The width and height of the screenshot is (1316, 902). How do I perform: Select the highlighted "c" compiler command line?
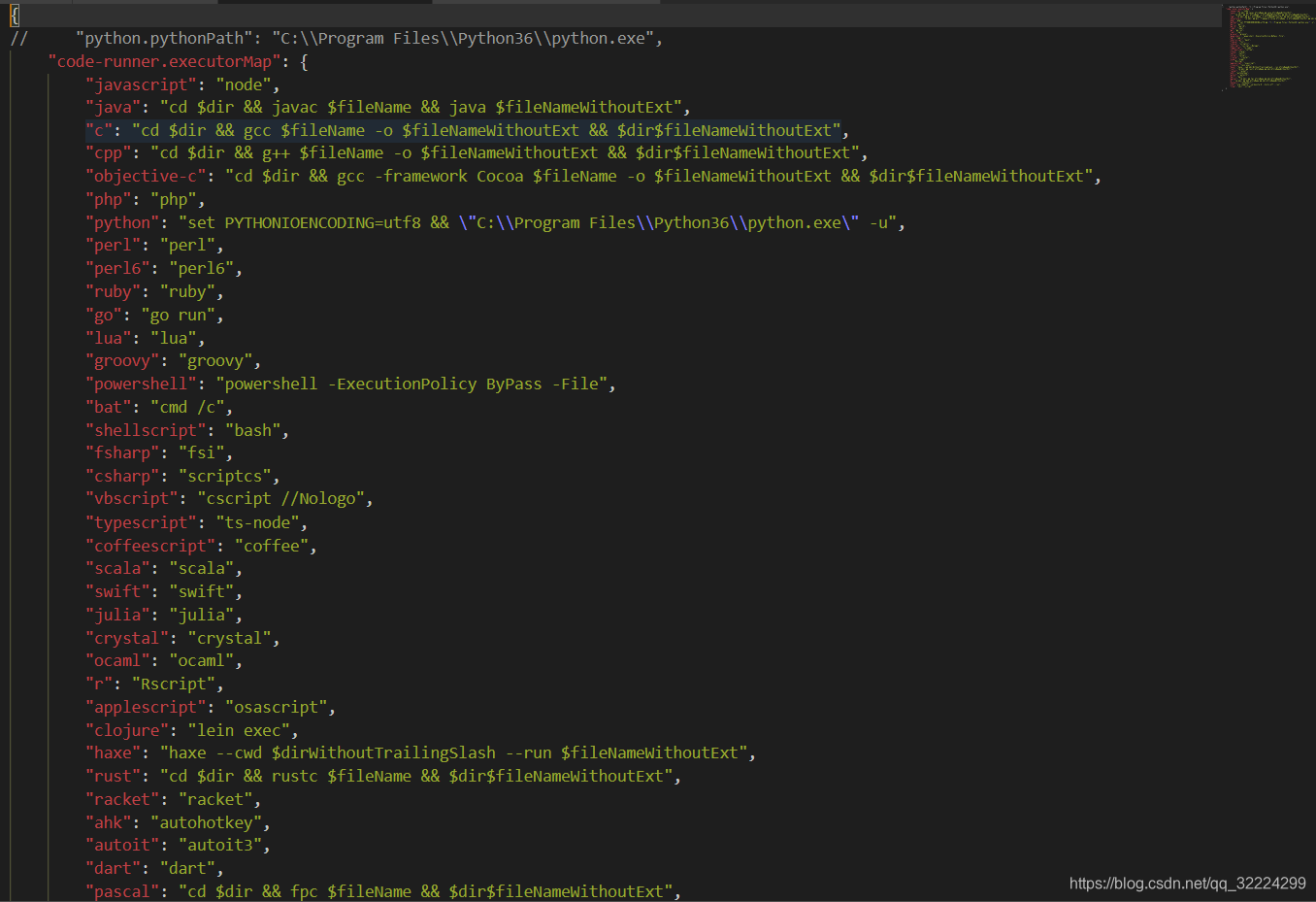click(466, 129)
